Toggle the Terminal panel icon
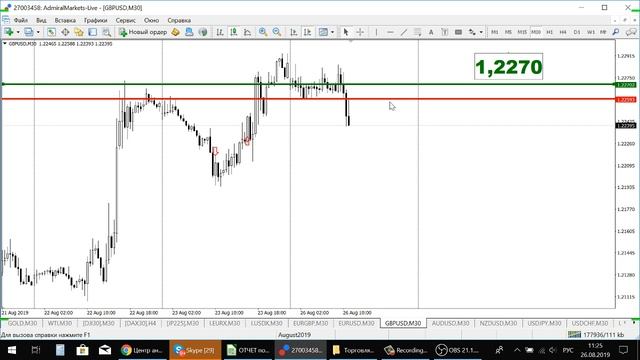 point(93,32)
